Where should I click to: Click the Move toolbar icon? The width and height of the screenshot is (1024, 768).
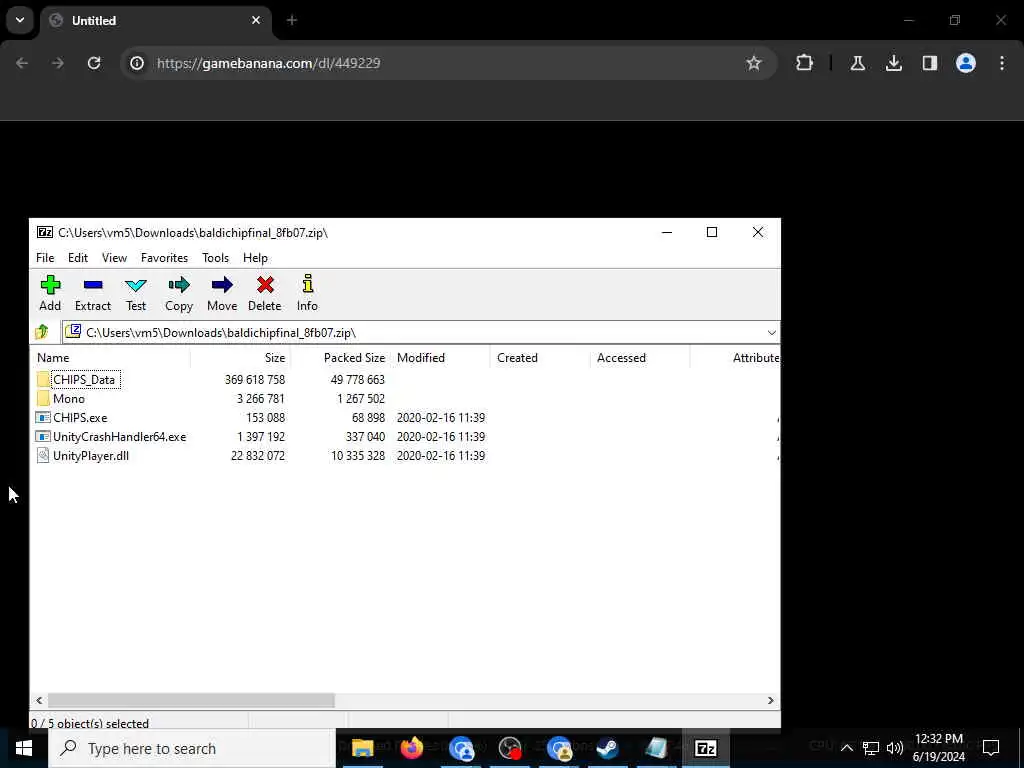pyautogui.click(x=222, y=293)
